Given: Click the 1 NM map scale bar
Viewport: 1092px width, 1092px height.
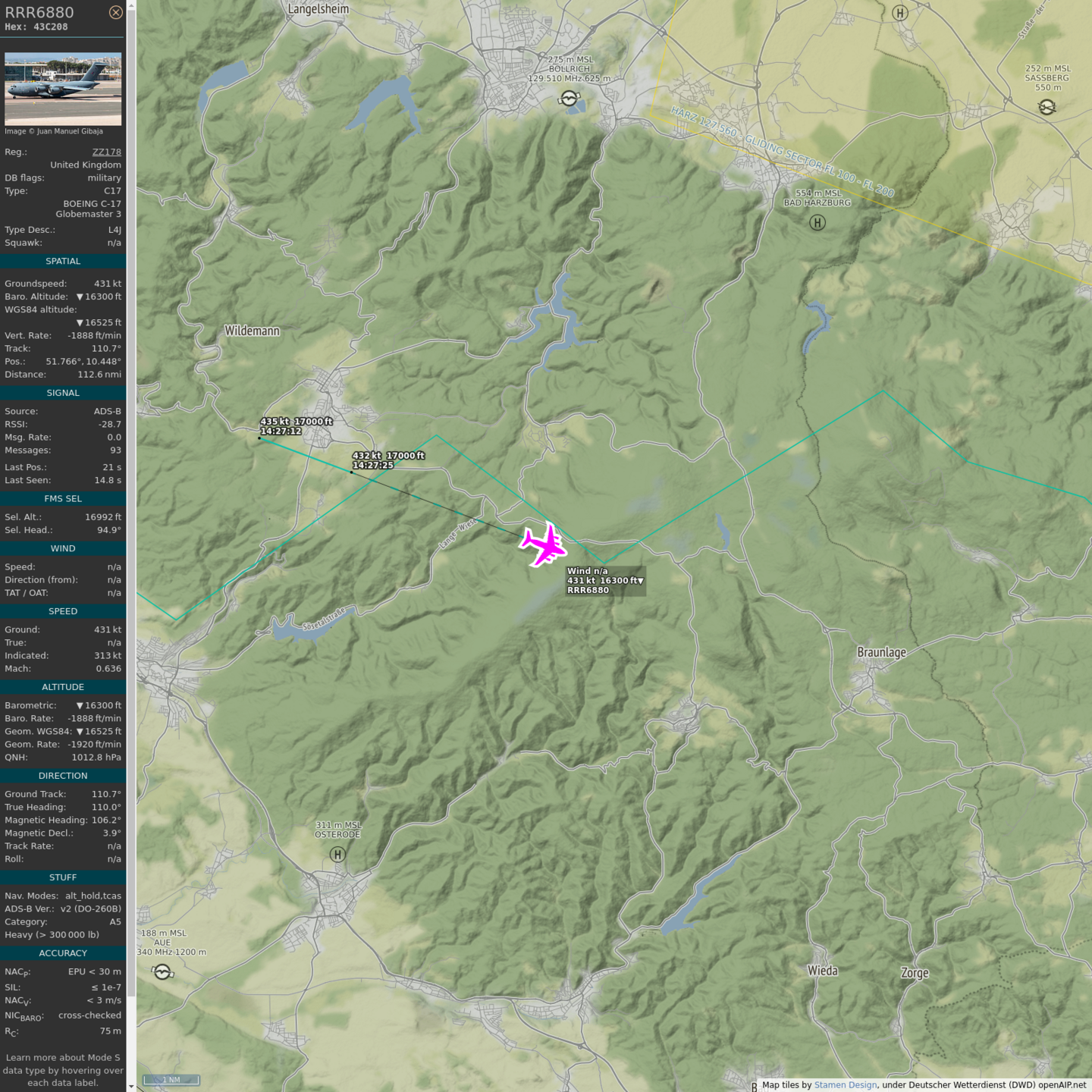Looking at the screenshot, I should pyautogui.click(x=171, y=1080).
